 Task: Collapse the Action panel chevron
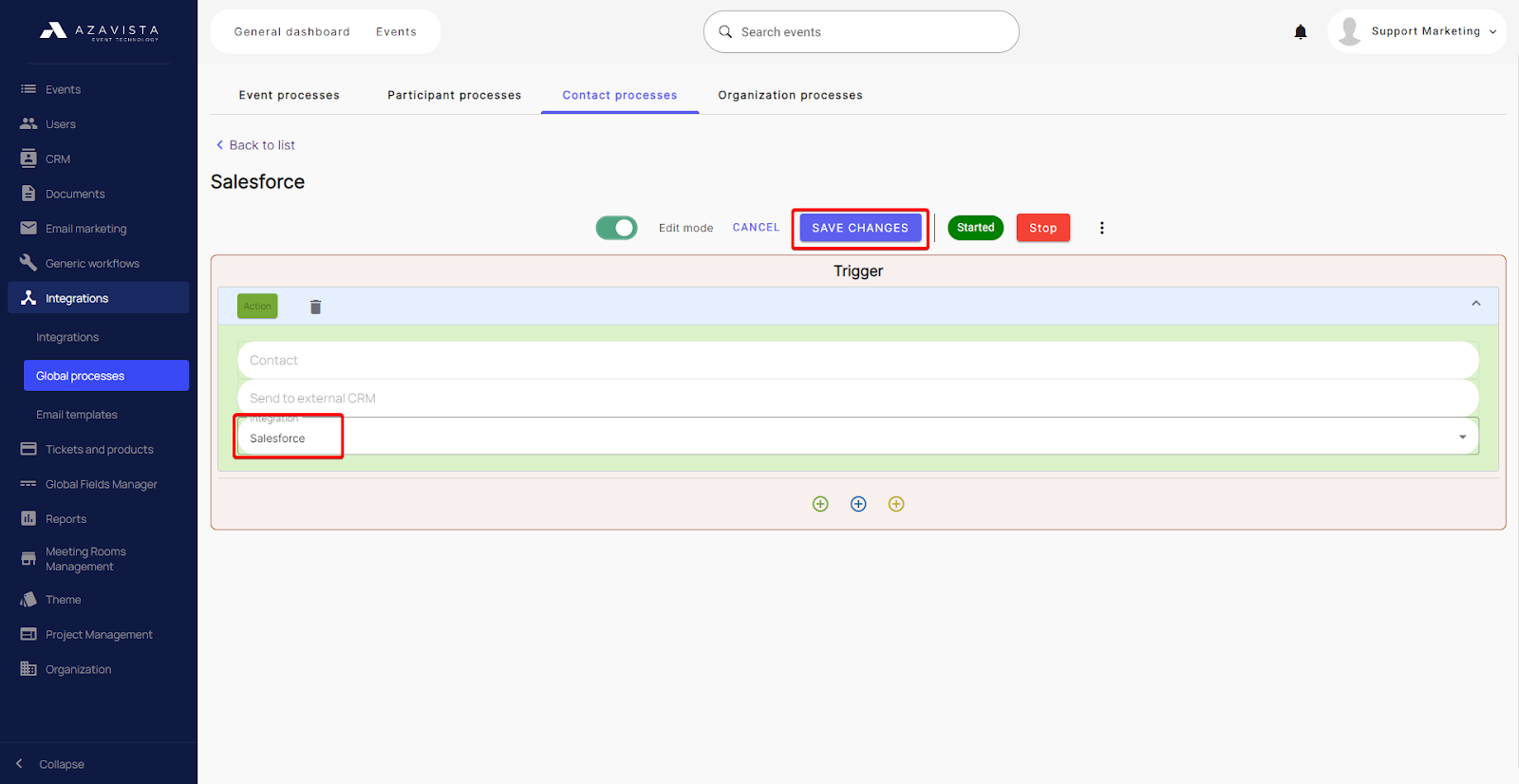pyautogui.click(x=1475, y=304)
